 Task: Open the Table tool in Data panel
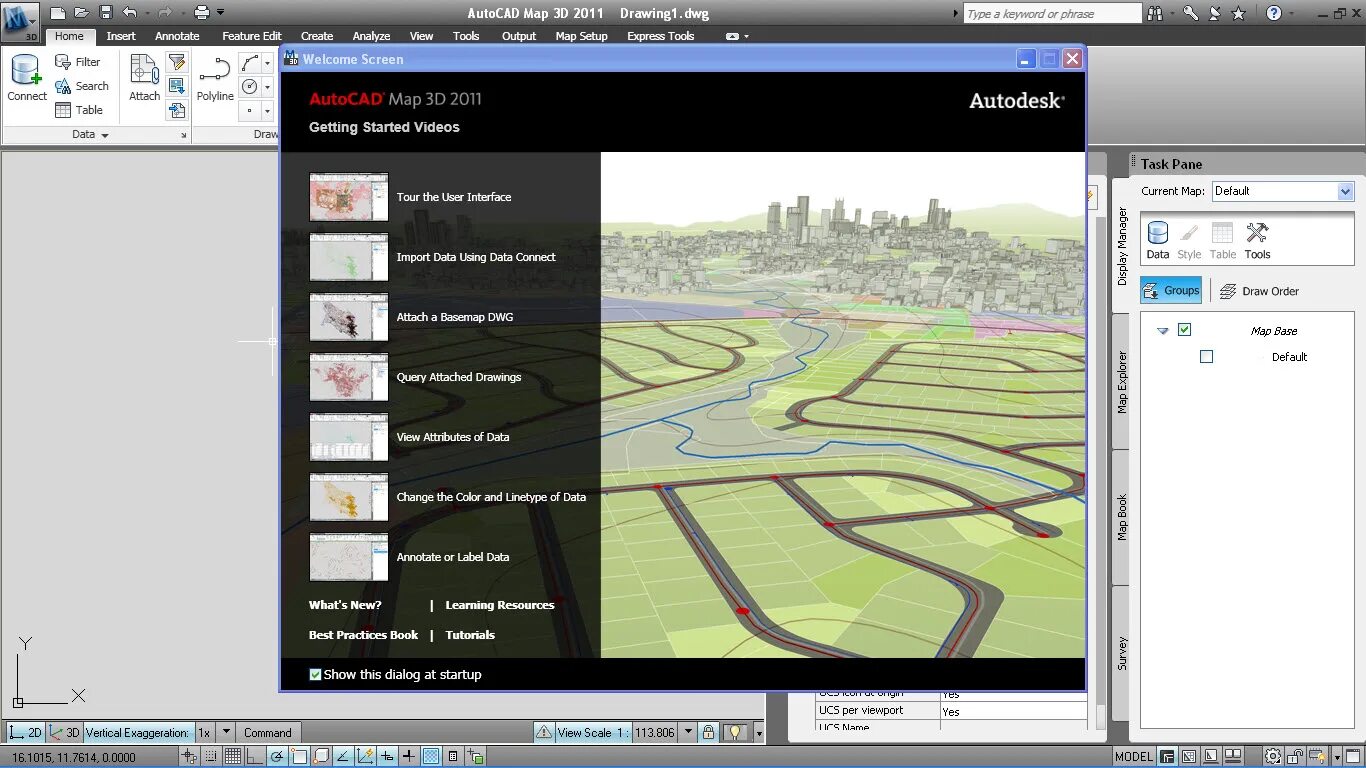tap(78, 110)
